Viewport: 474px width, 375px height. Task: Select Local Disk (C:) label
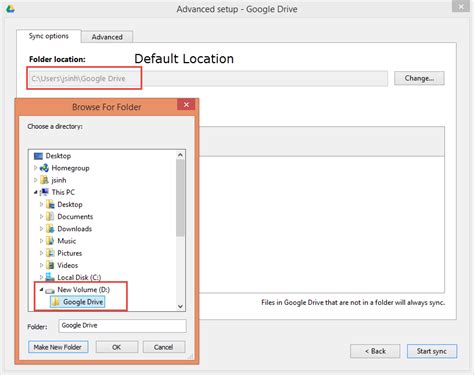point(79,277)
